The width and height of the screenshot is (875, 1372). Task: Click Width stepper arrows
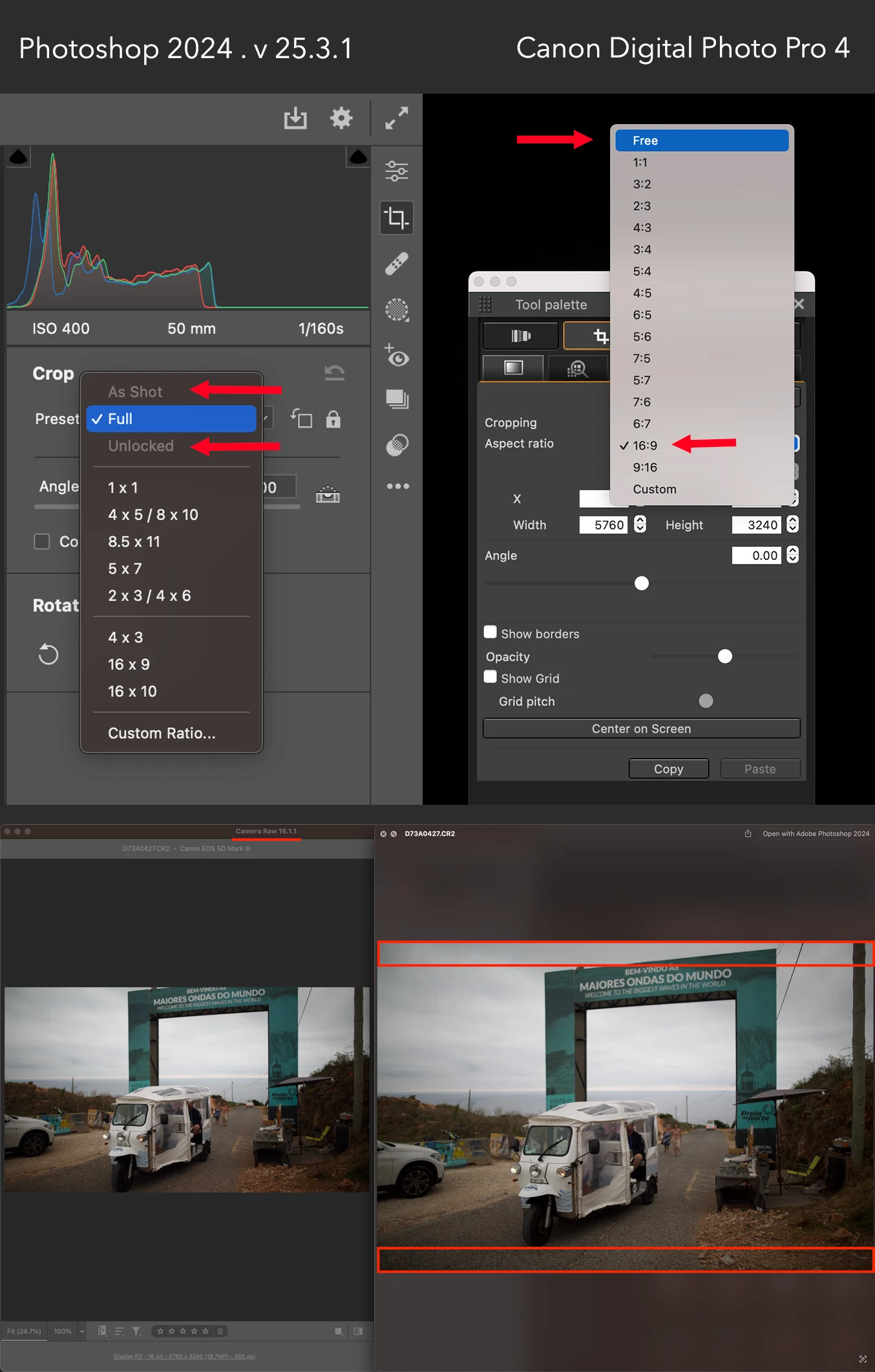point(640,524)
